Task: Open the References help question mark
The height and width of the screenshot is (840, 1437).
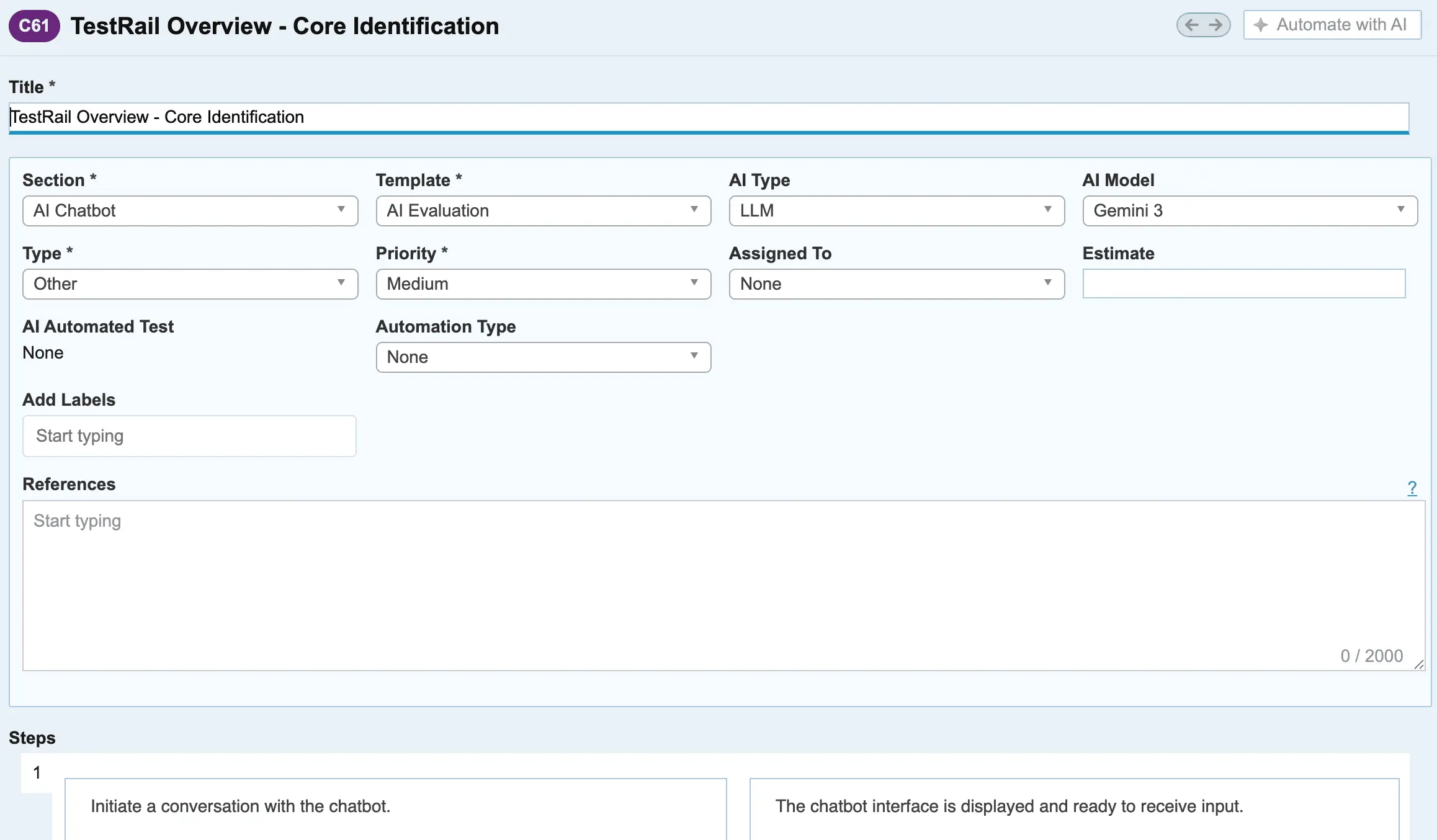Action: coord(1412,488)
